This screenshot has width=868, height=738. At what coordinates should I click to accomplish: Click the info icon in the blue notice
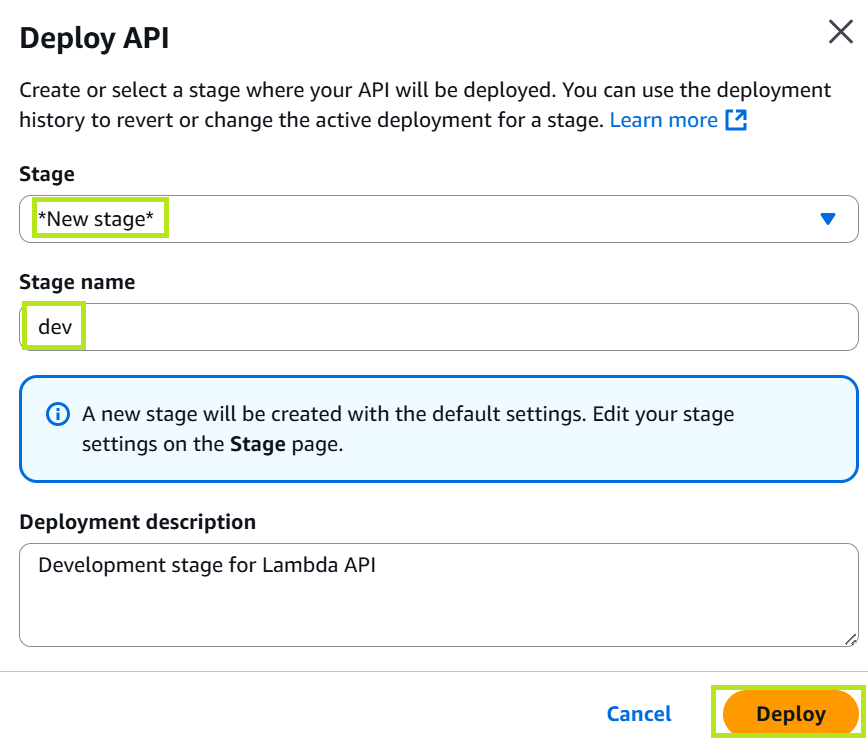(x=59, y=414)
